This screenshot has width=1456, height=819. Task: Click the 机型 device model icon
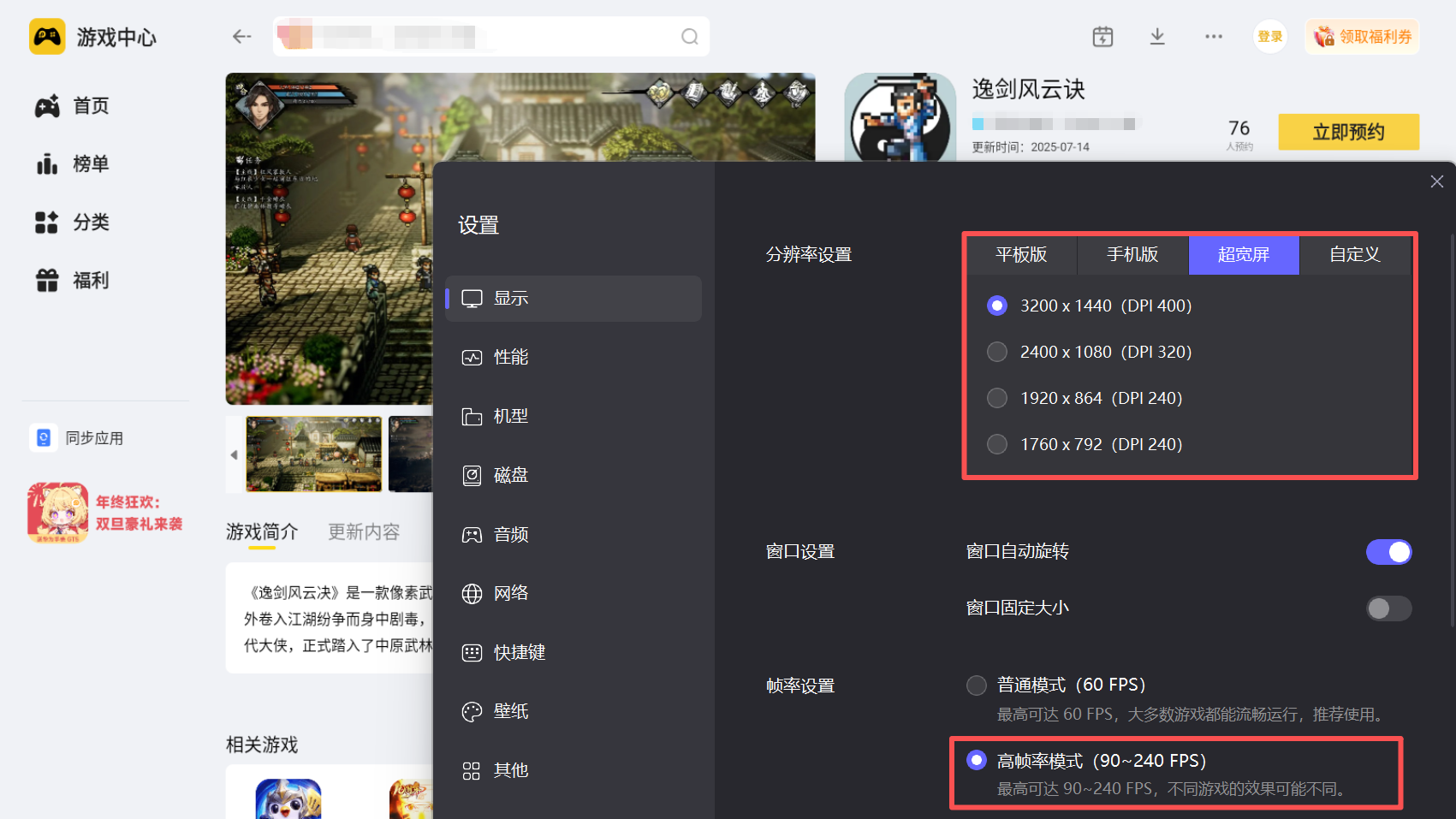click(x=472, y=417)
